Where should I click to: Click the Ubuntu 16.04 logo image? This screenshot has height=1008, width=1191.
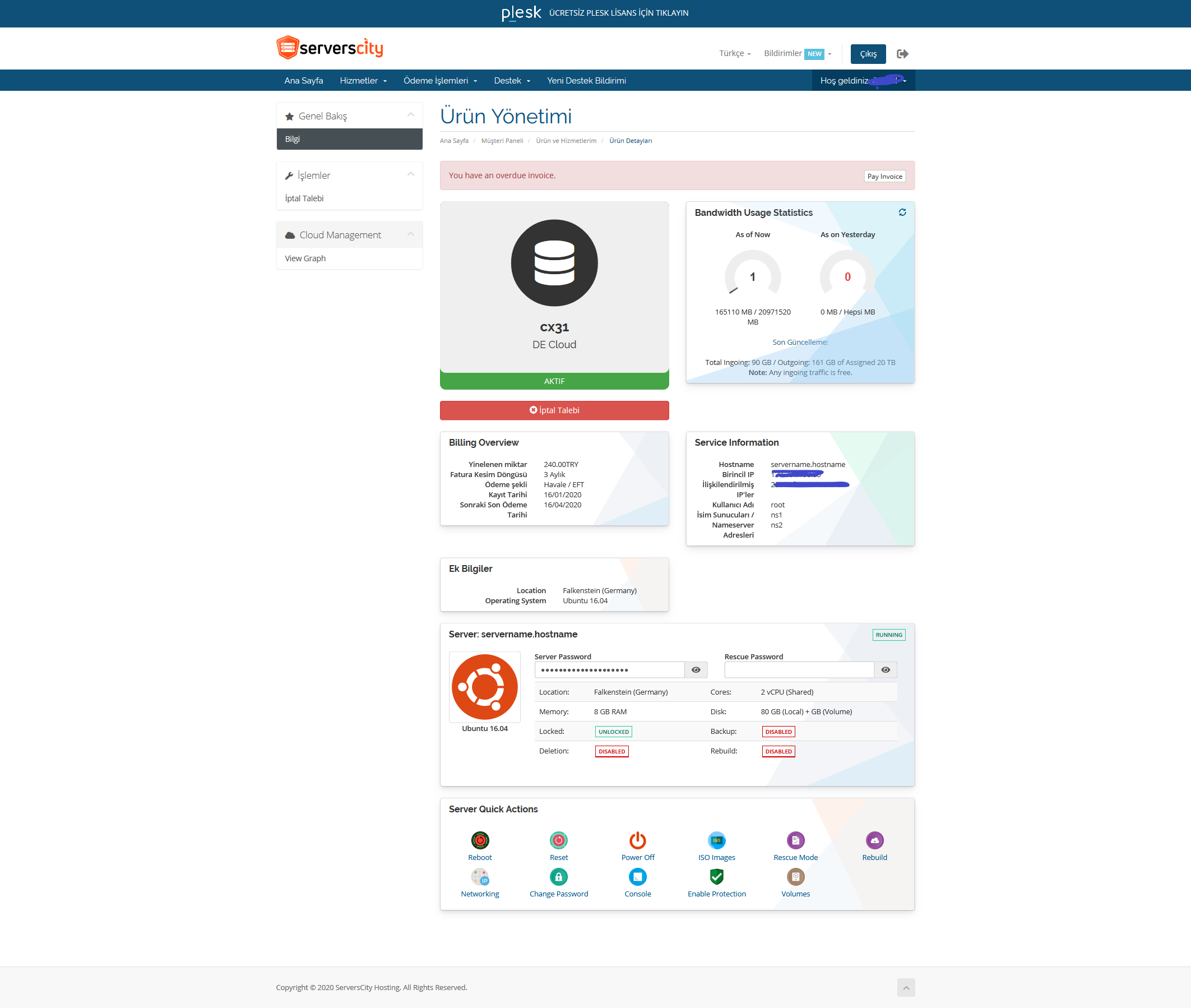pyautogui.click(x=484, y=687)
